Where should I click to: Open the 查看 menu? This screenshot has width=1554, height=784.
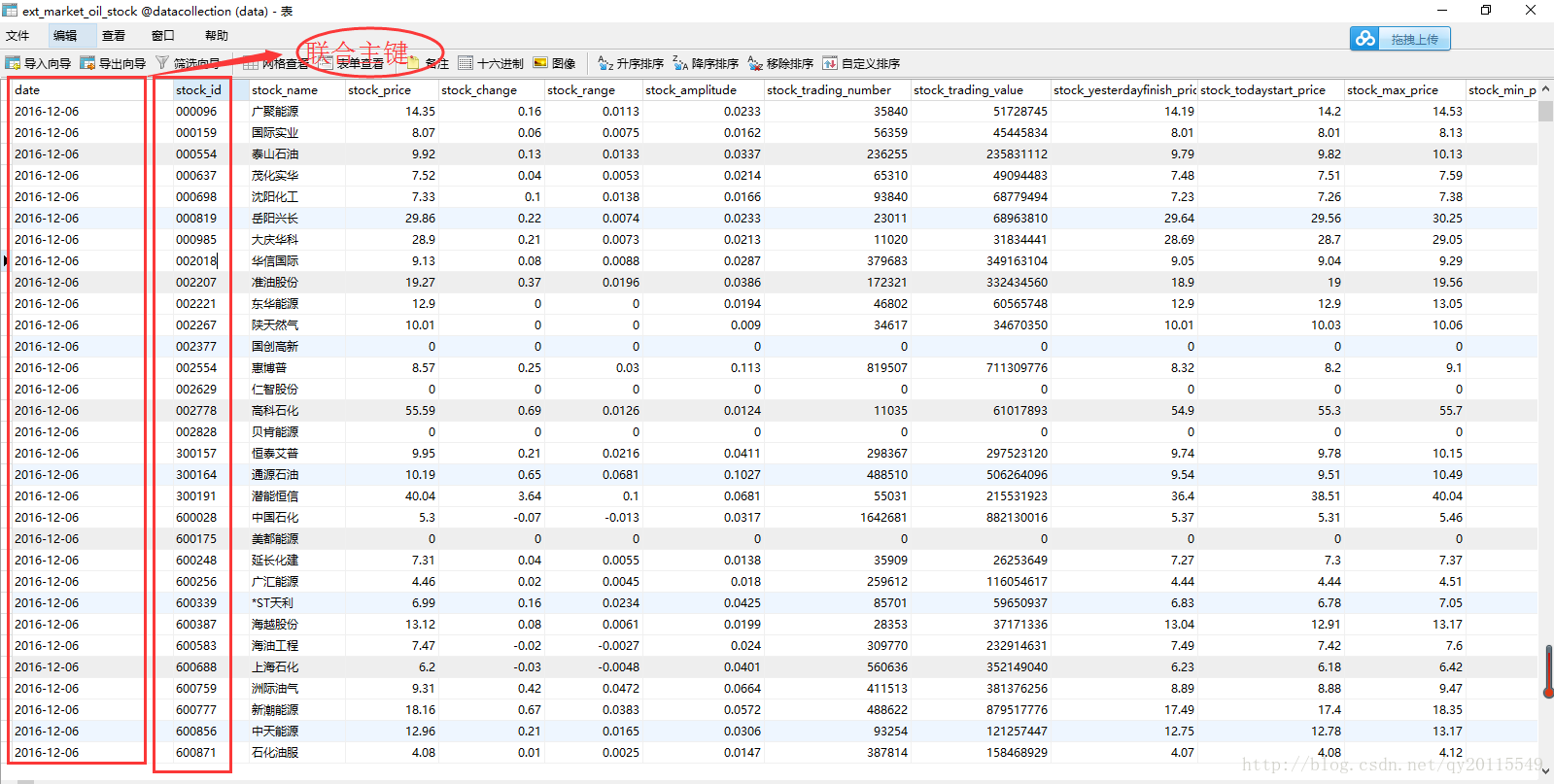[x=114, y=36]
